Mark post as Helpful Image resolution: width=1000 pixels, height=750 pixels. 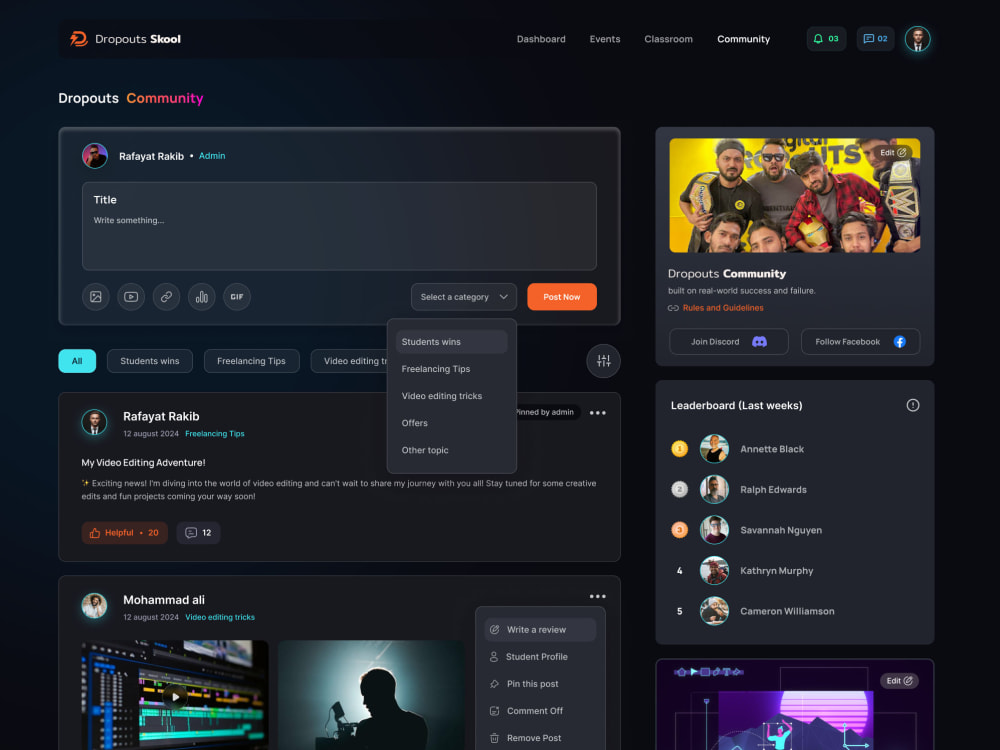[124, 533]
